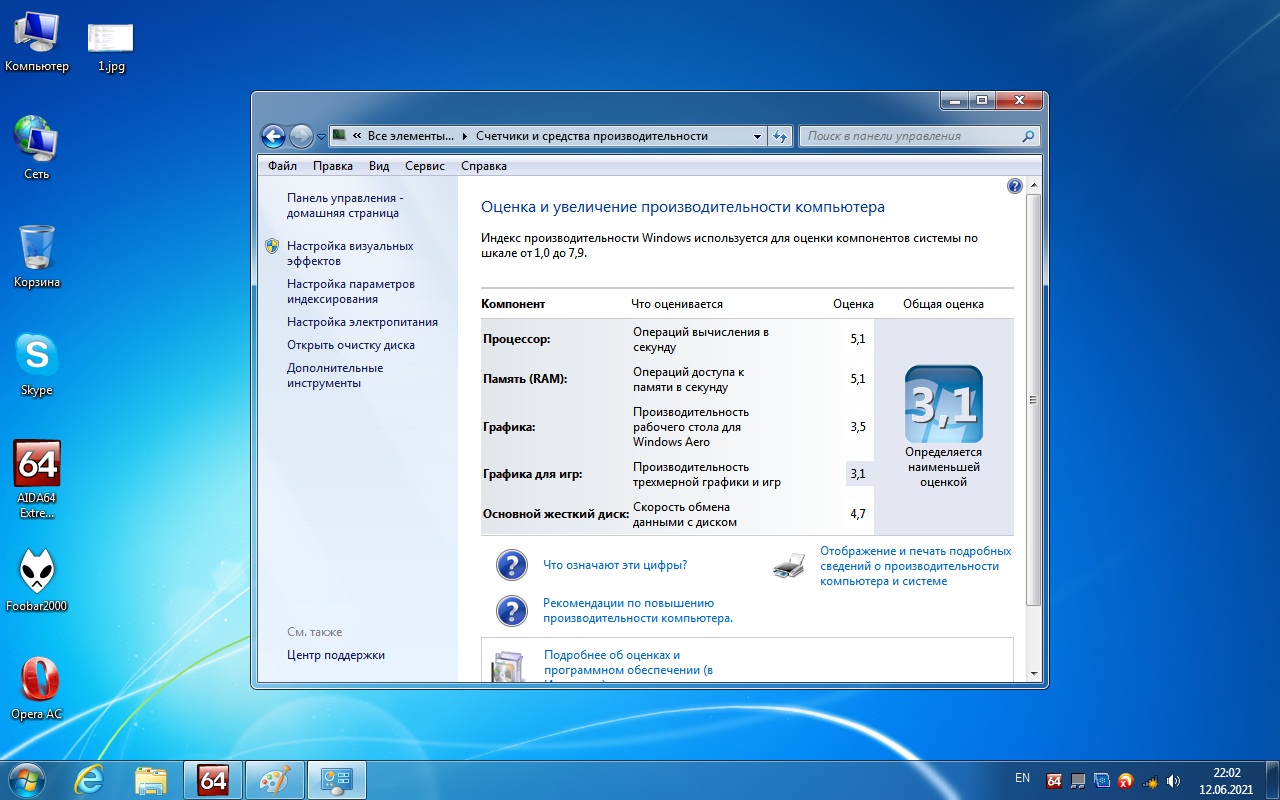Open the Сеть network desktop icon
Screen dimensions: 1280x800
36,148
